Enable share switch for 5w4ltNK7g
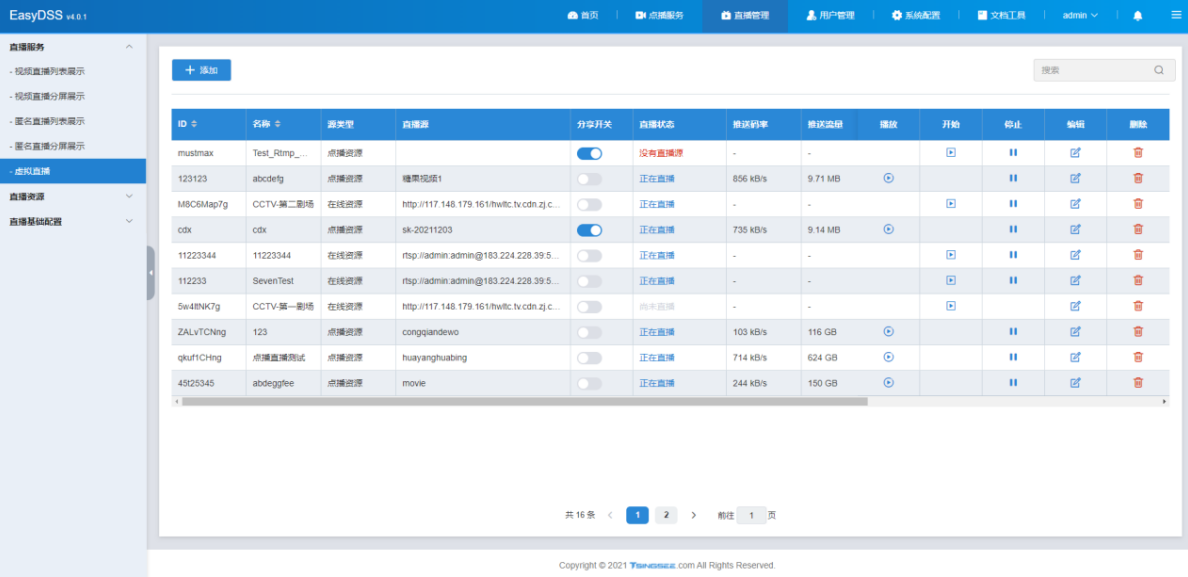Screen dimensions: 1188x577 tap(589, 307)
